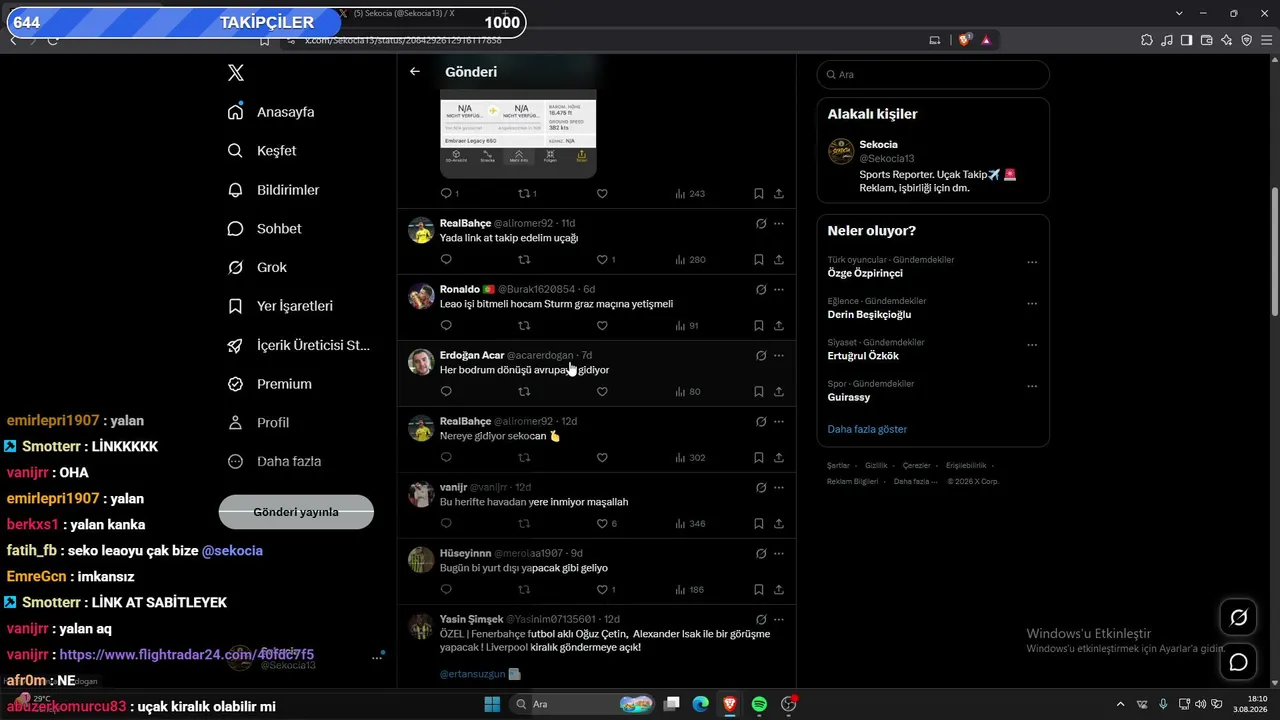Open Task View on the taskbar

672,704
